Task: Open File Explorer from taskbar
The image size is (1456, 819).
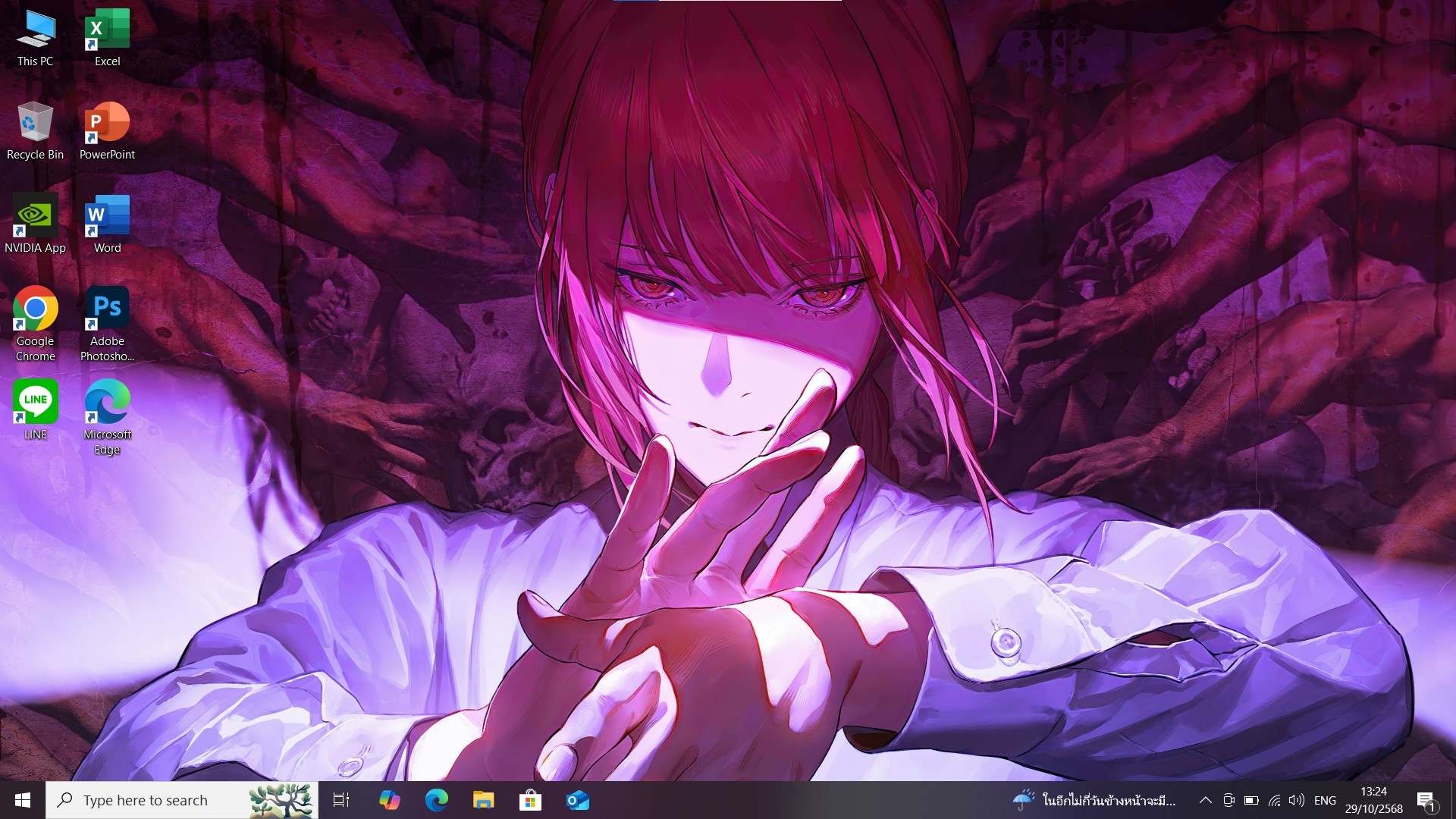Action: [x=483, y=800]
